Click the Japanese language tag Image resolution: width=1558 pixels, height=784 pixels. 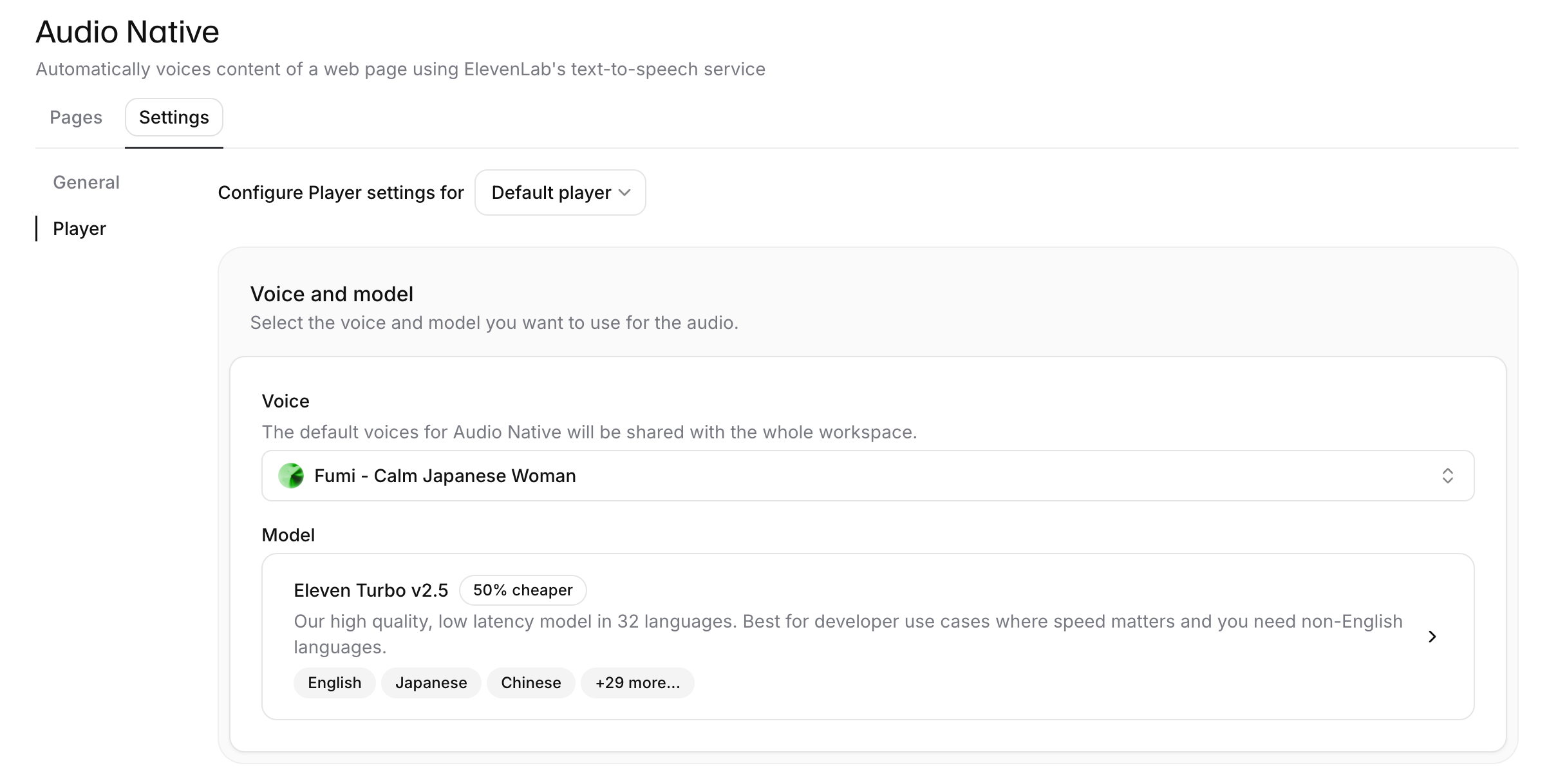point(431,683)
